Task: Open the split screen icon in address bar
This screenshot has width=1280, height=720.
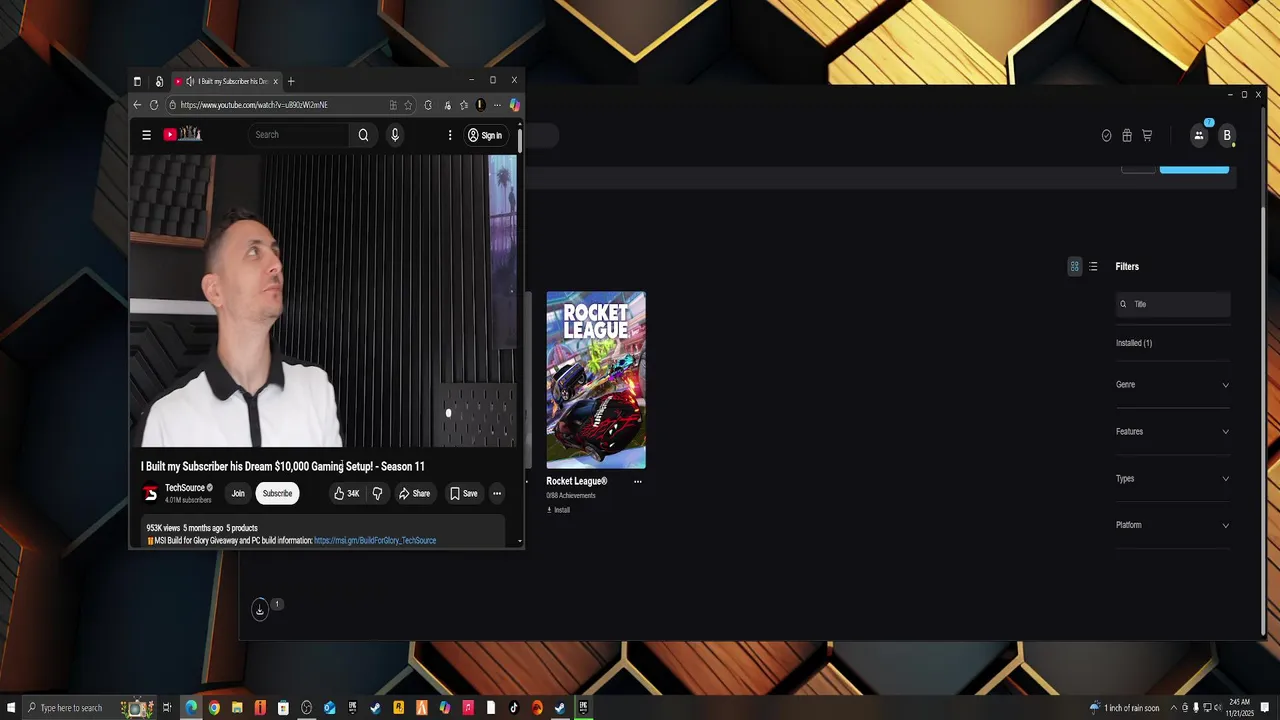Action: [x=393, y=105]
